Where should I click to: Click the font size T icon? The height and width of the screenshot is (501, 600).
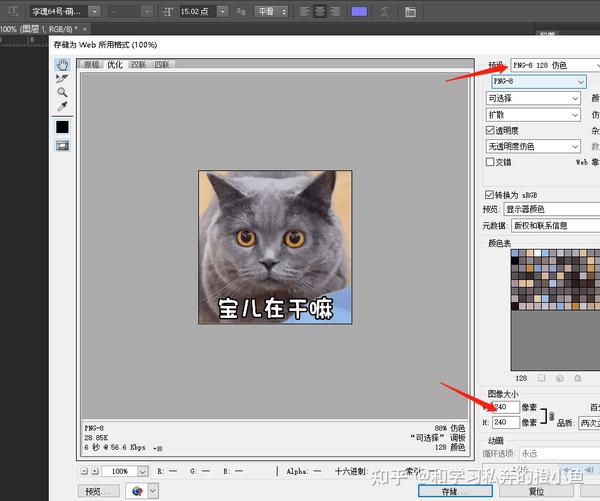point(168,11)
